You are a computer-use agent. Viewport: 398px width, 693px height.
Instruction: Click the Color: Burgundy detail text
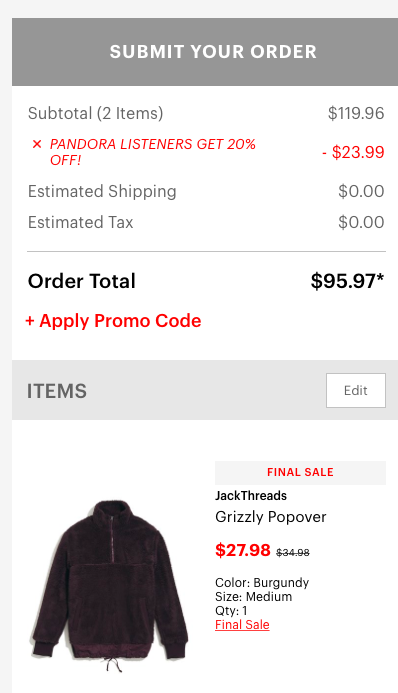pyautogui.click(x=262, y=583)
